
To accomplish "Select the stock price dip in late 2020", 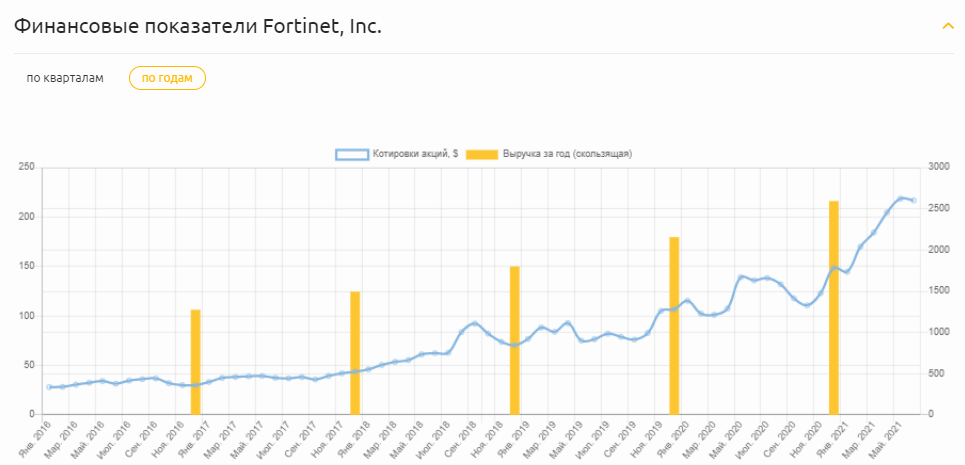I will tap(807, 305).
